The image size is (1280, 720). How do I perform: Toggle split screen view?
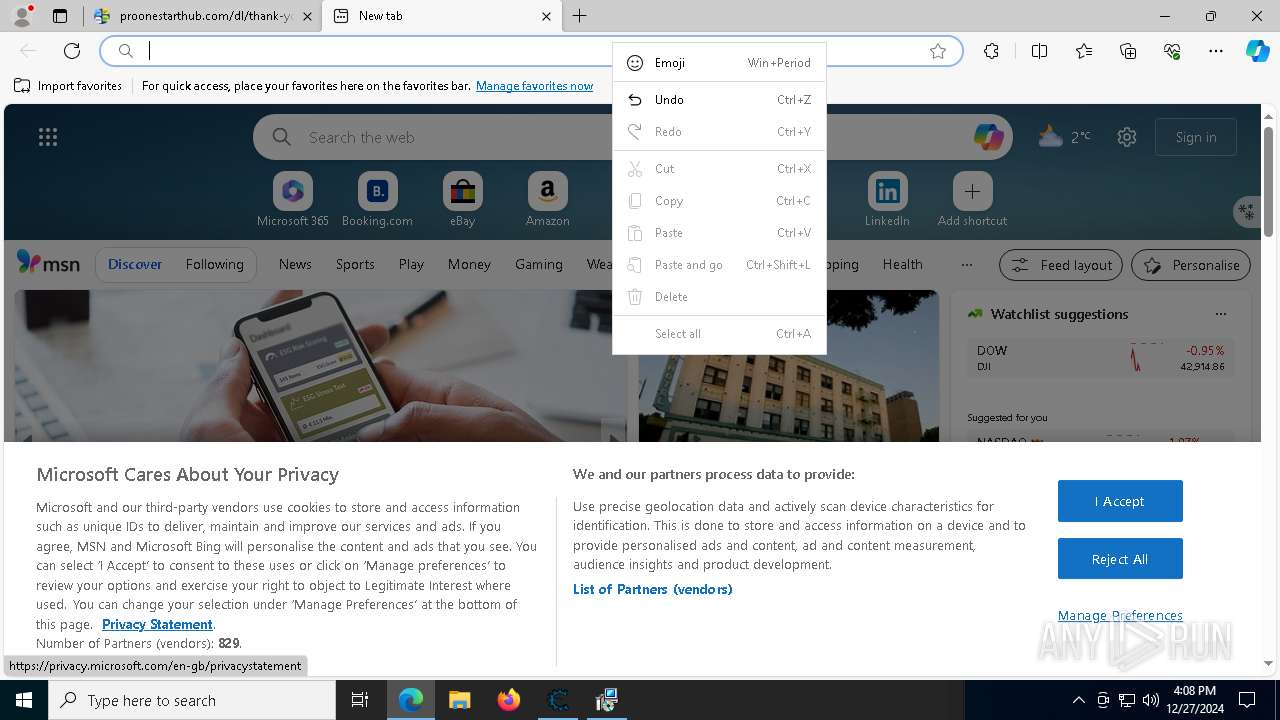pos(1039,51)
